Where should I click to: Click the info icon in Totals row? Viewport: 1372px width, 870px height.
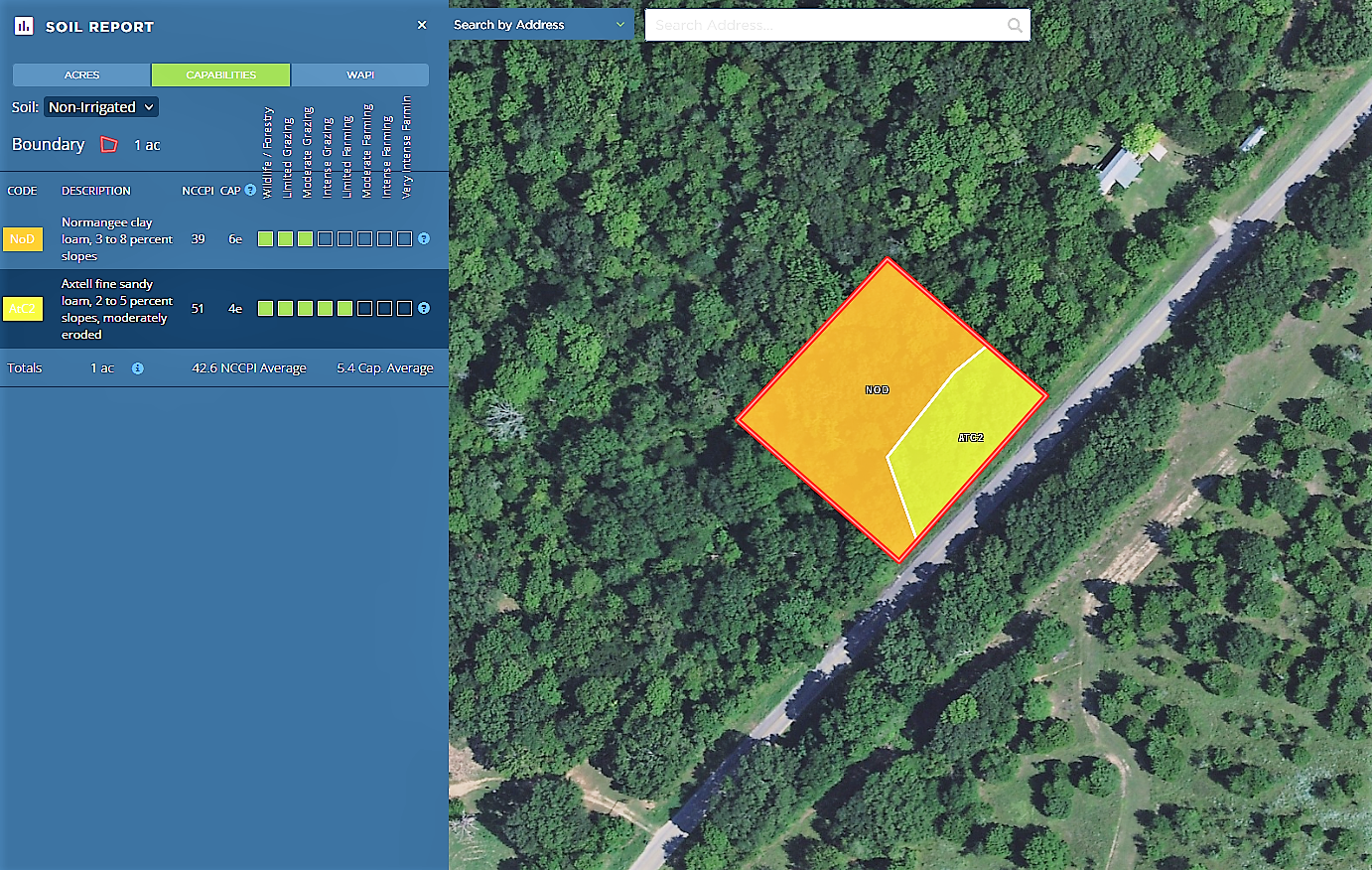pos(138,368)
